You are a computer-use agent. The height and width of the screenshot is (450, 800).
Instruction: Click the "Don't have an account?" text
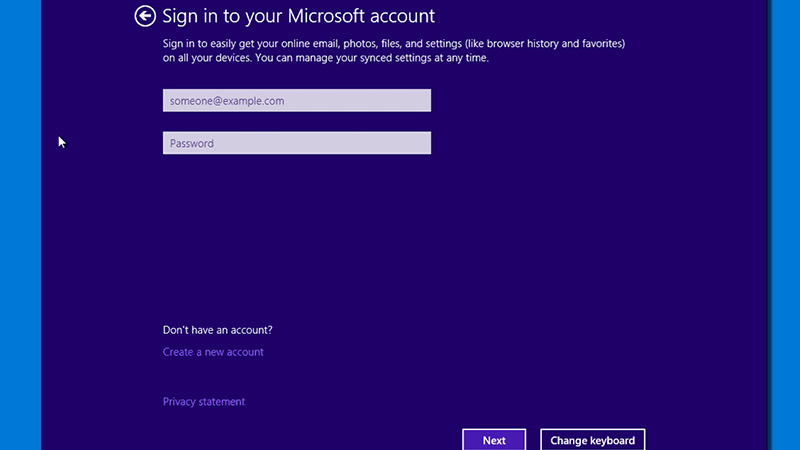point(217,330)
